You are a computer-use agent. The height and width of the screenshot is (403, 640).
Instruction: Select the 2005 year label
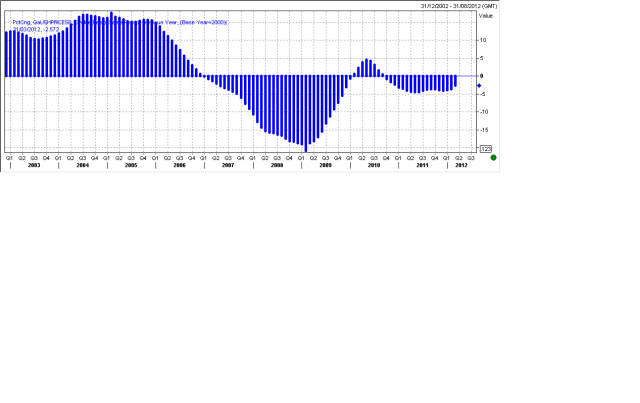[x=131, y=165]
